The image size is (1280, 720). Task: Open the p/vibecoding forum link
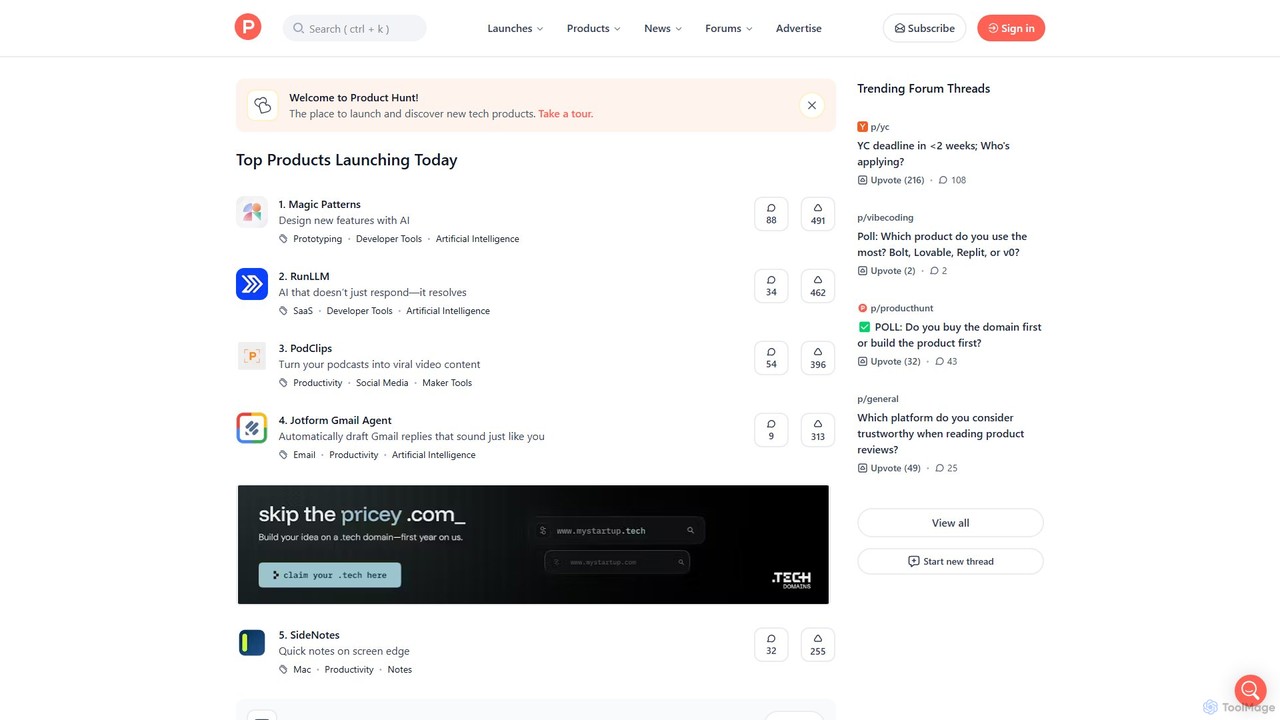[885, 217]
